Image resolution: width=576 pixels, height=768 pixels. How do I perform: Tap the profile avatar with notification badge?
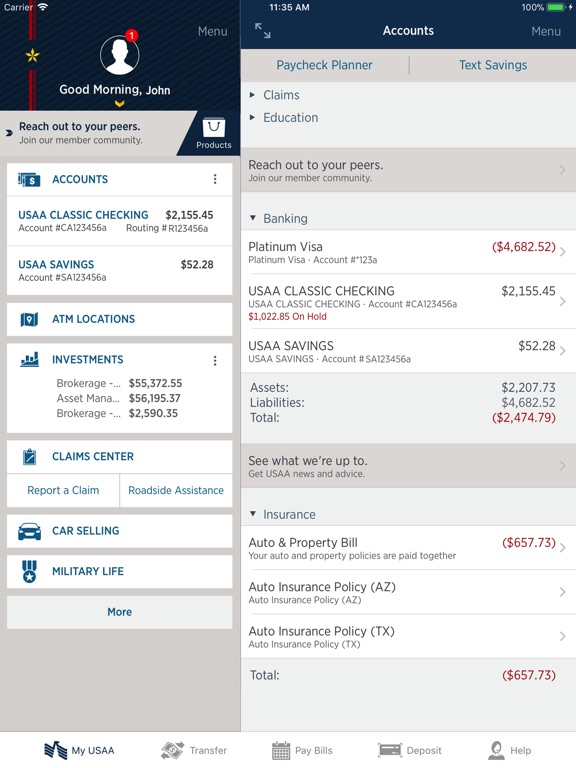tap(120, 53)
